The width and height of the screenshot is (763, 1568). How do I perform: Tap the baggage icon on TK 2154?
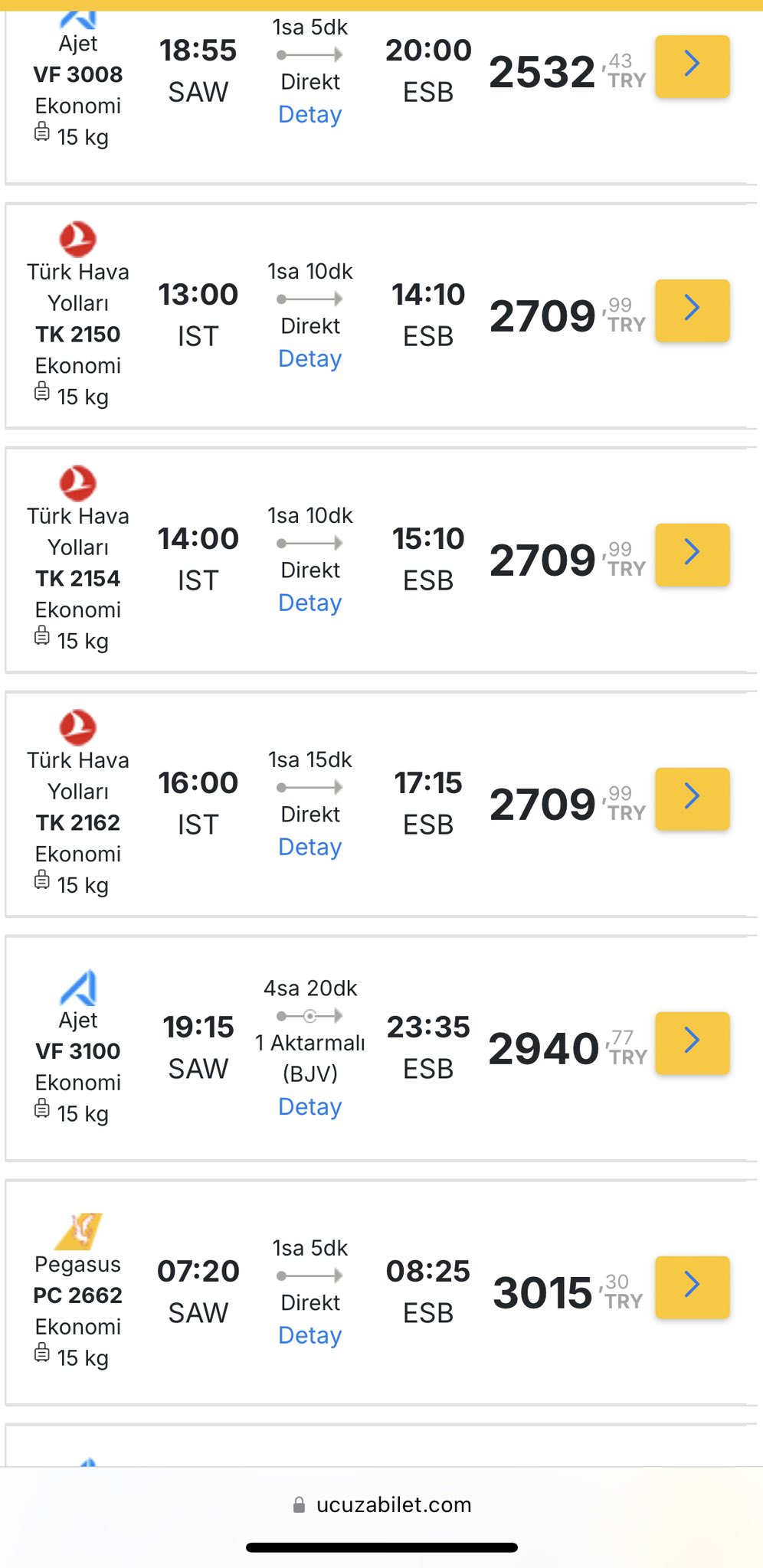tap(42, 635)
